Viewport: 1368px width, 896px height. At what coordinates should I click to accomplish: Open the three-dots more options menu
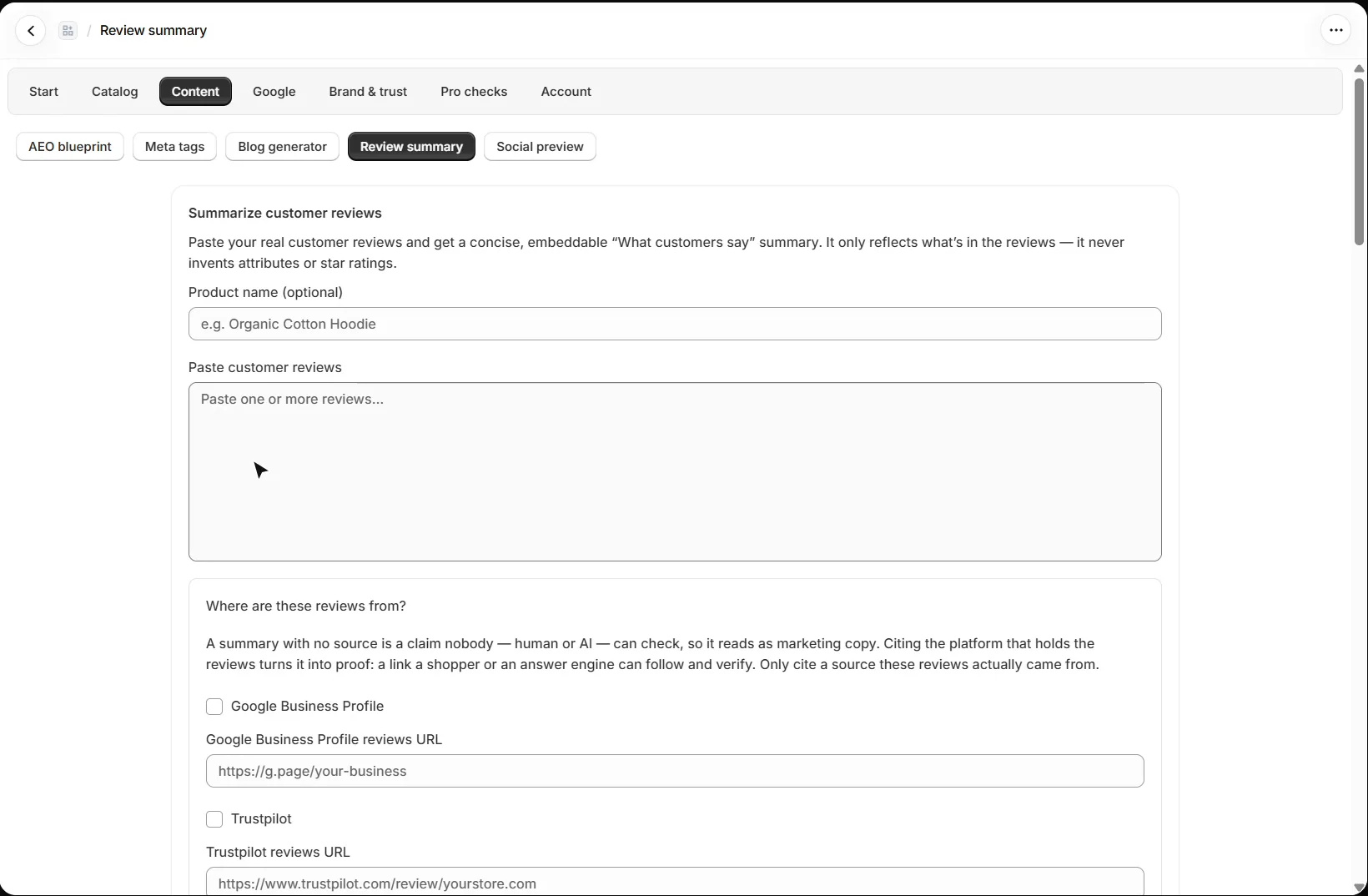click(1335, 30)
